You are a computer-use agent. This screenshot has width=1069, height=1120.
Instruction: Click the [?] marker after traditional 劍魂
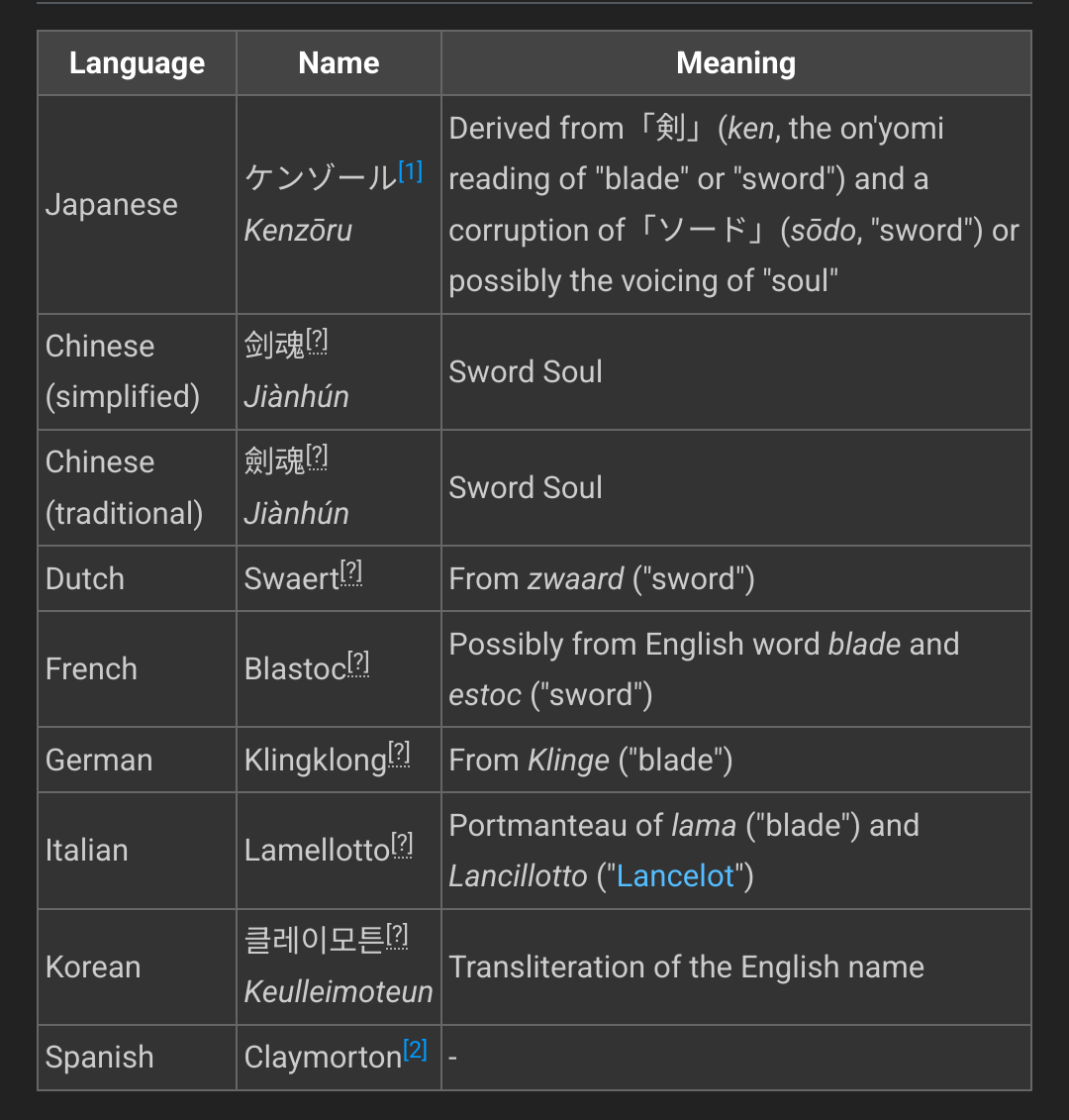(317, 457)
